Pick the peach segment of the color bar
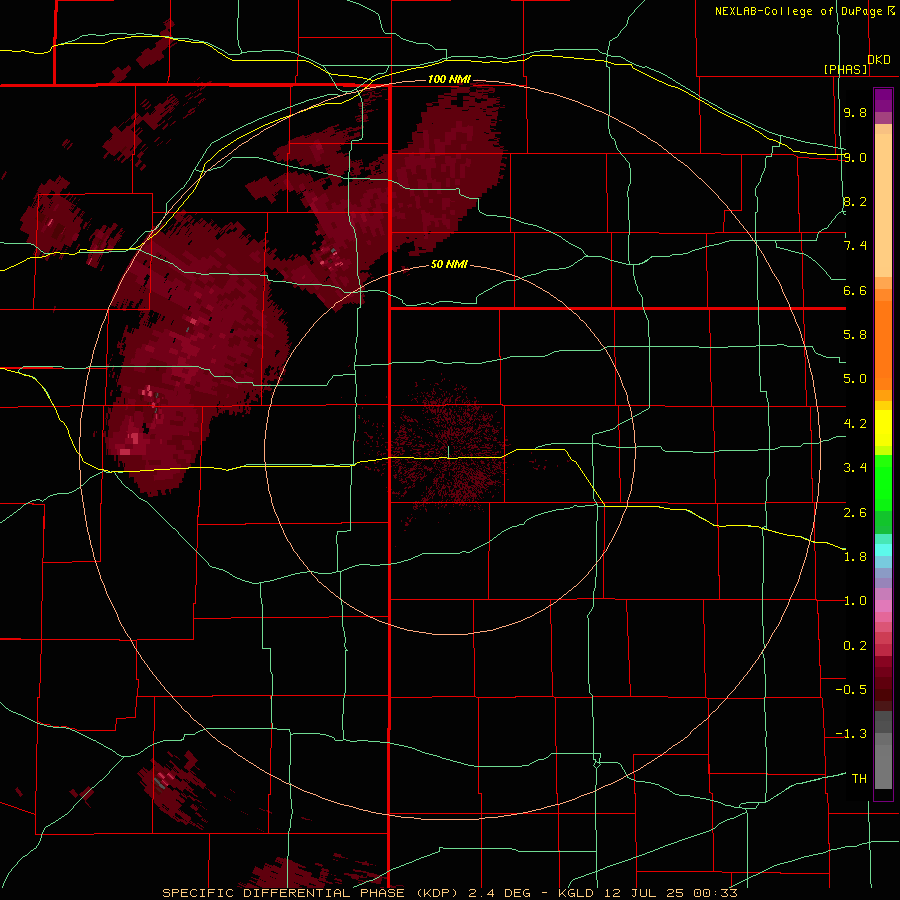 (x=883, y=206)
